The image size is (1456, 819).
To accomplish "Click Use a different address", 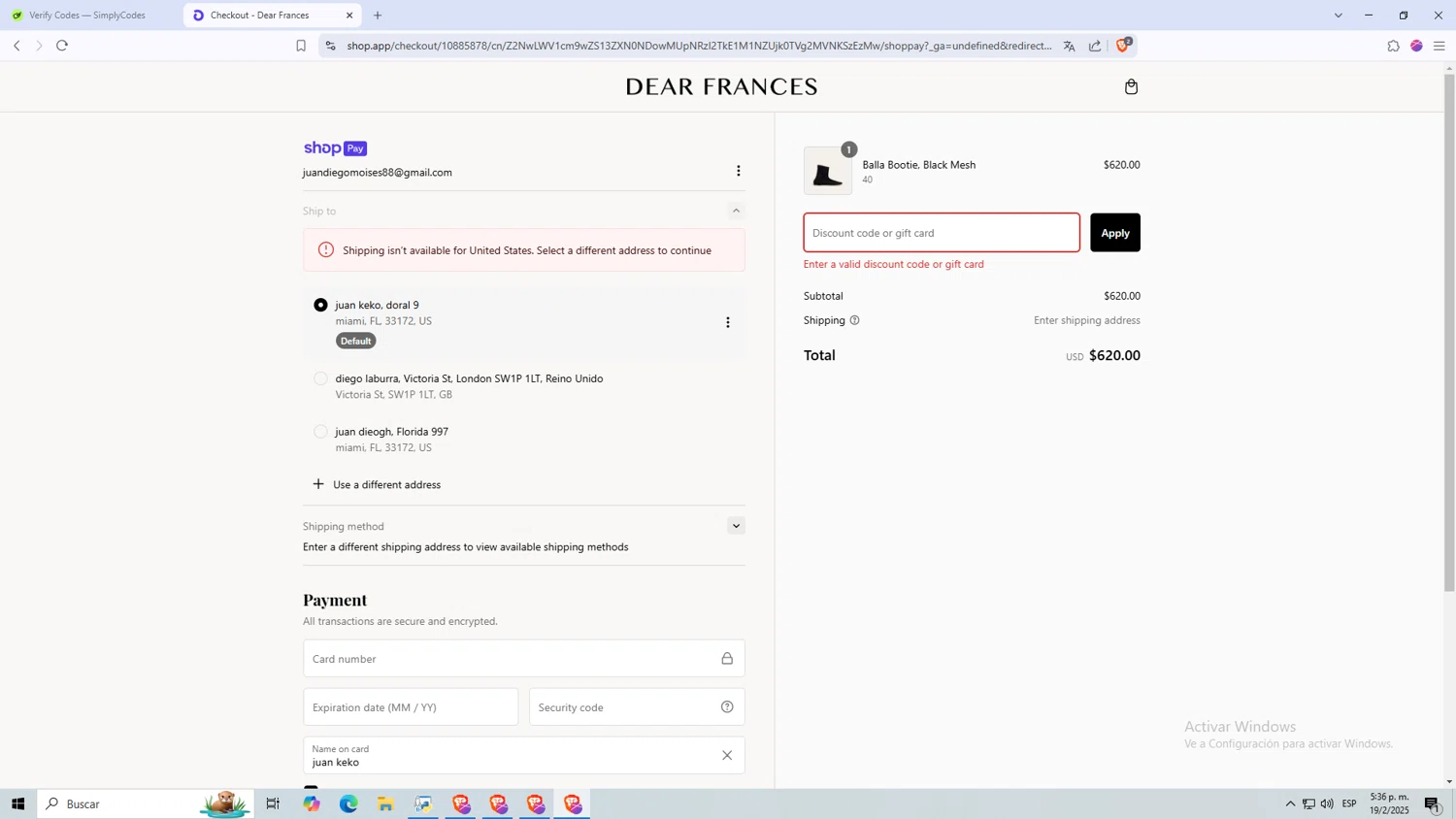I will click(x=377, y=484).
